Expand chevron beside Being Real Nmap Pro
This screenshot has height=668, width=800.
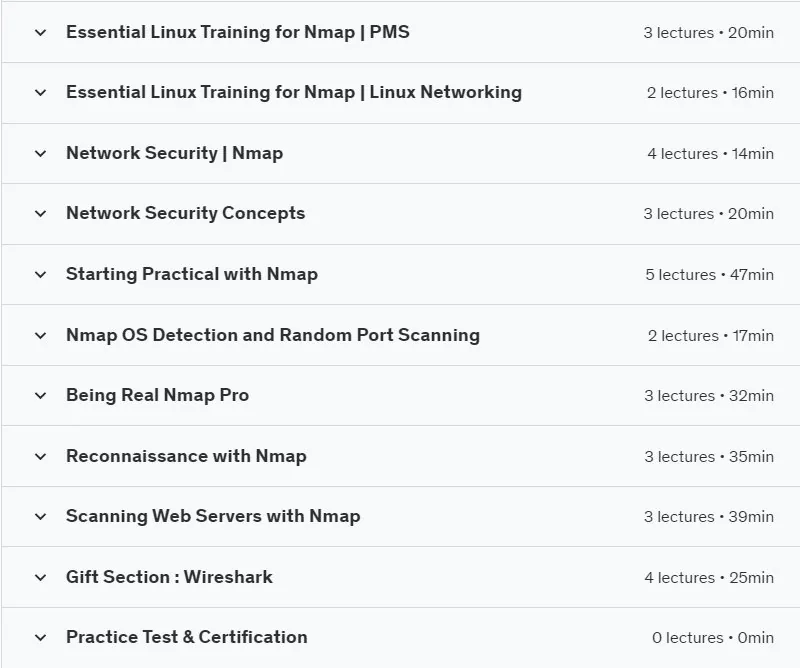[40, 395]
